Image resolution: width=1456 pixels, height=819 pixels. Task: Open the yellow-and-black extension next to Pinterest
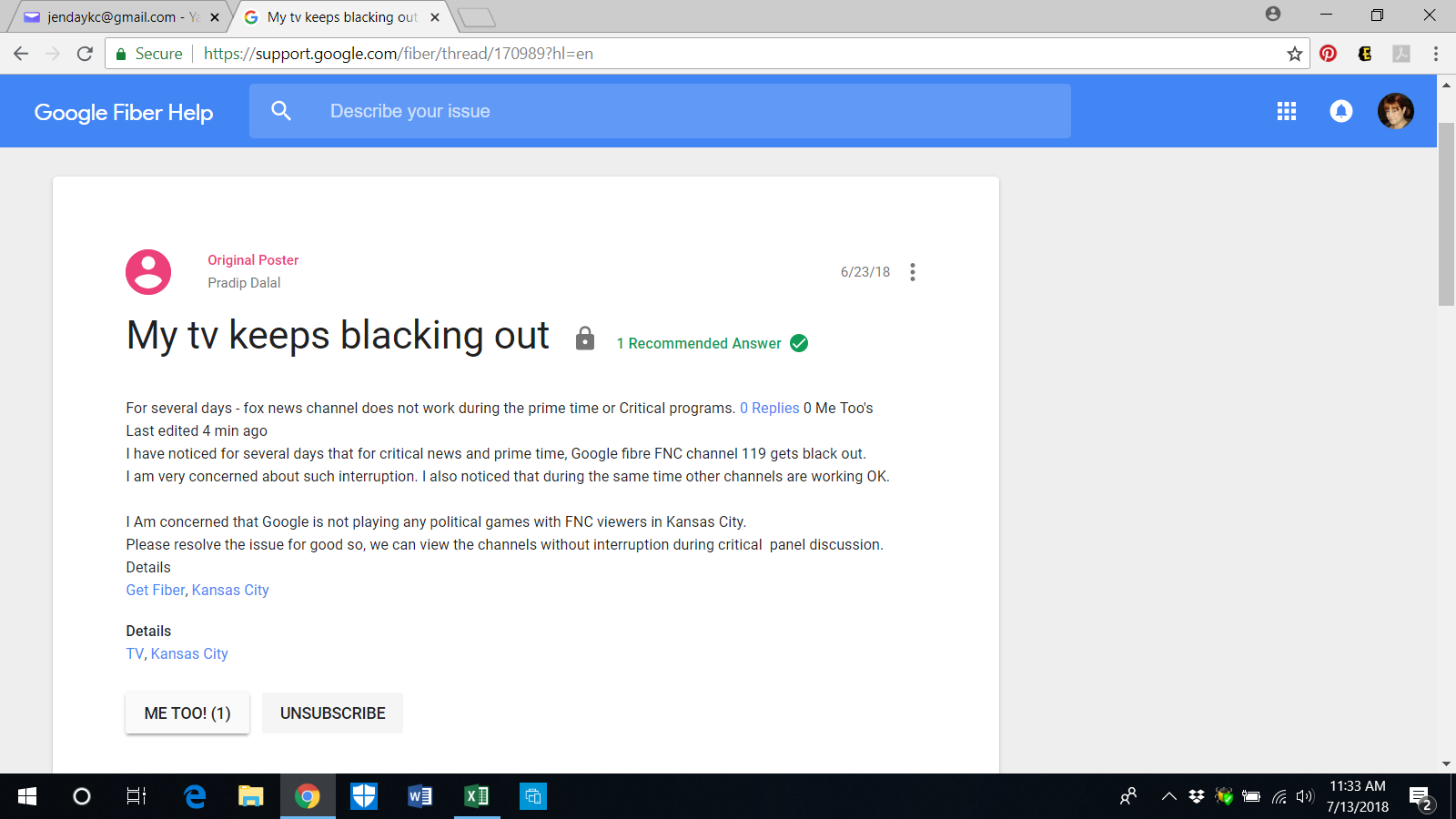pyautogui.click(x=1364, y=54)
